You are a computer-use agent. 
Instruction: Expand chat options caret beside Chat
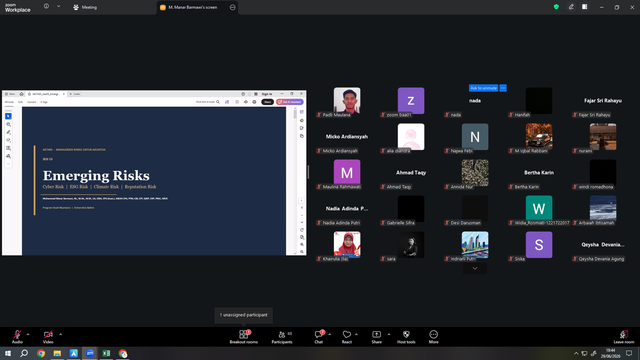pos(329,334)
